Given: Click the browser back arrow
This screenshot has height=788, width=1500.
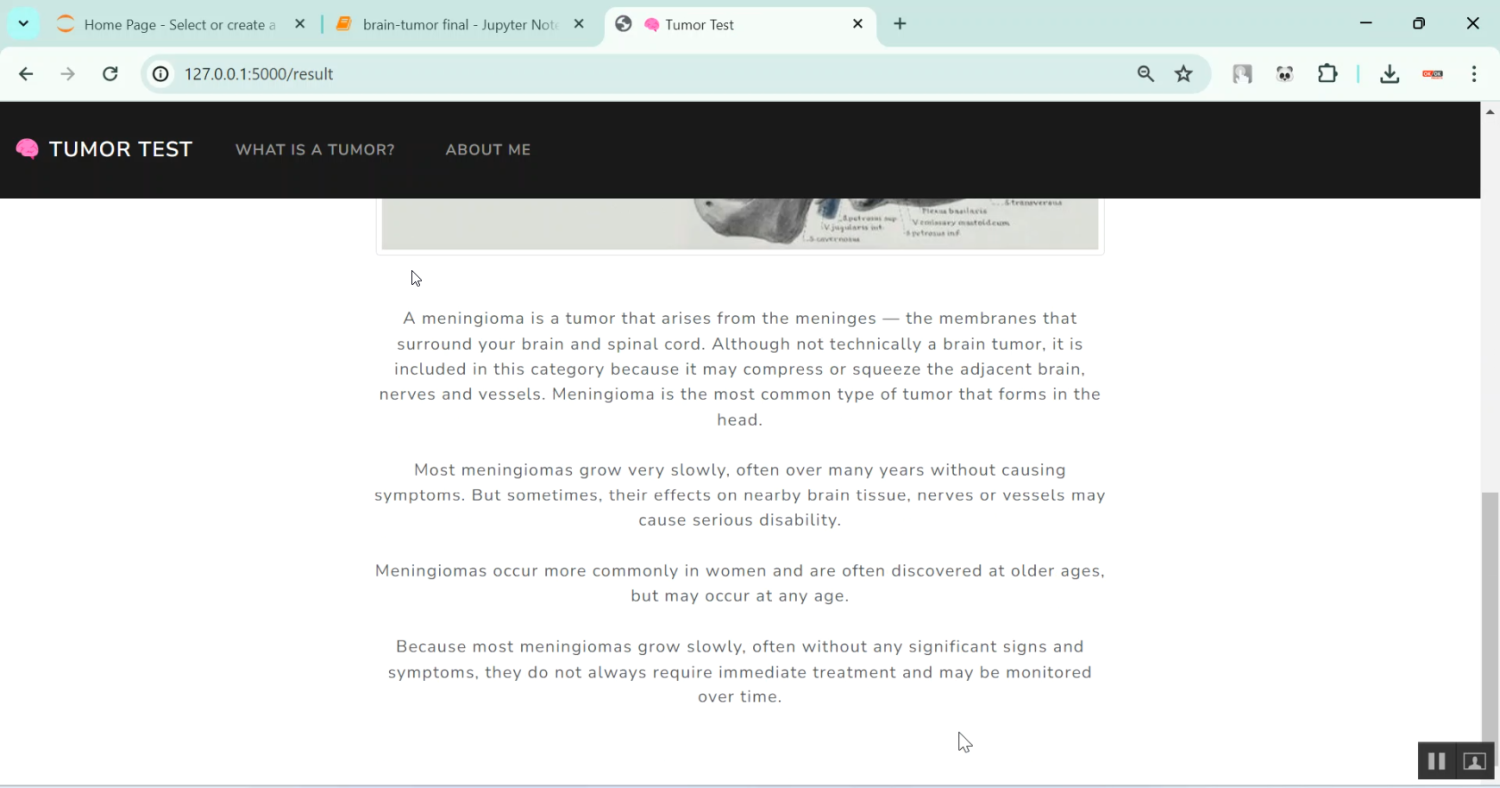Looking at the screenshot, I should (26, 74).
